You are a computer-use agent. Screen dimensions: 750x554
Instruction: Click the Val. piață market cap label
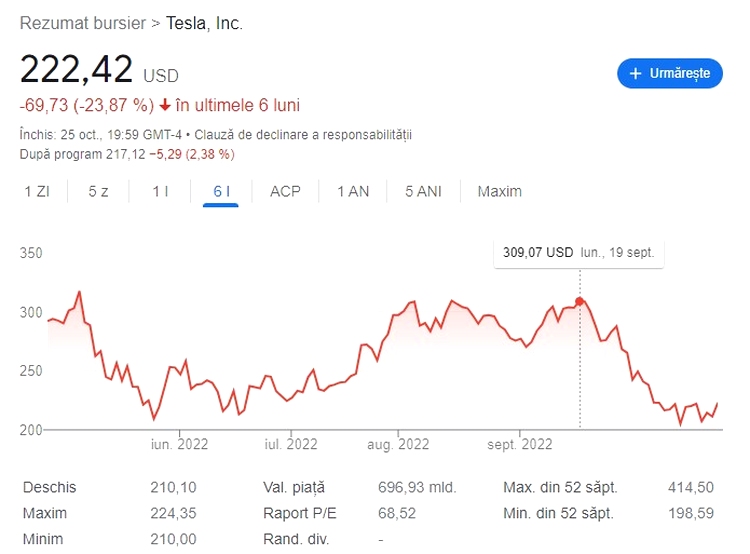[x=293, y=487]
